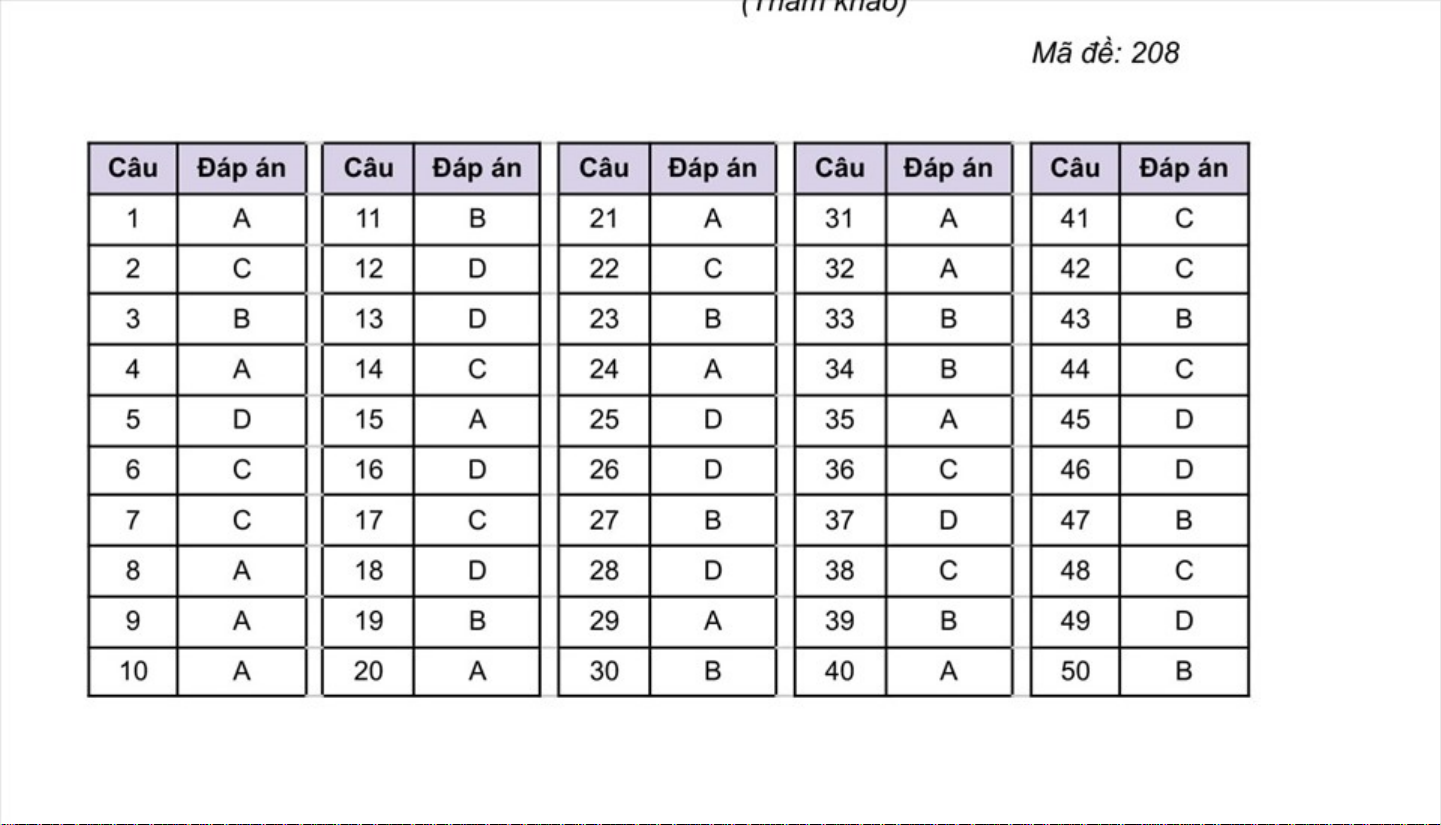The height and width of the screenshot is (825, 1441).
Task: Select question number 11 cell
Action: click(369, 219)
